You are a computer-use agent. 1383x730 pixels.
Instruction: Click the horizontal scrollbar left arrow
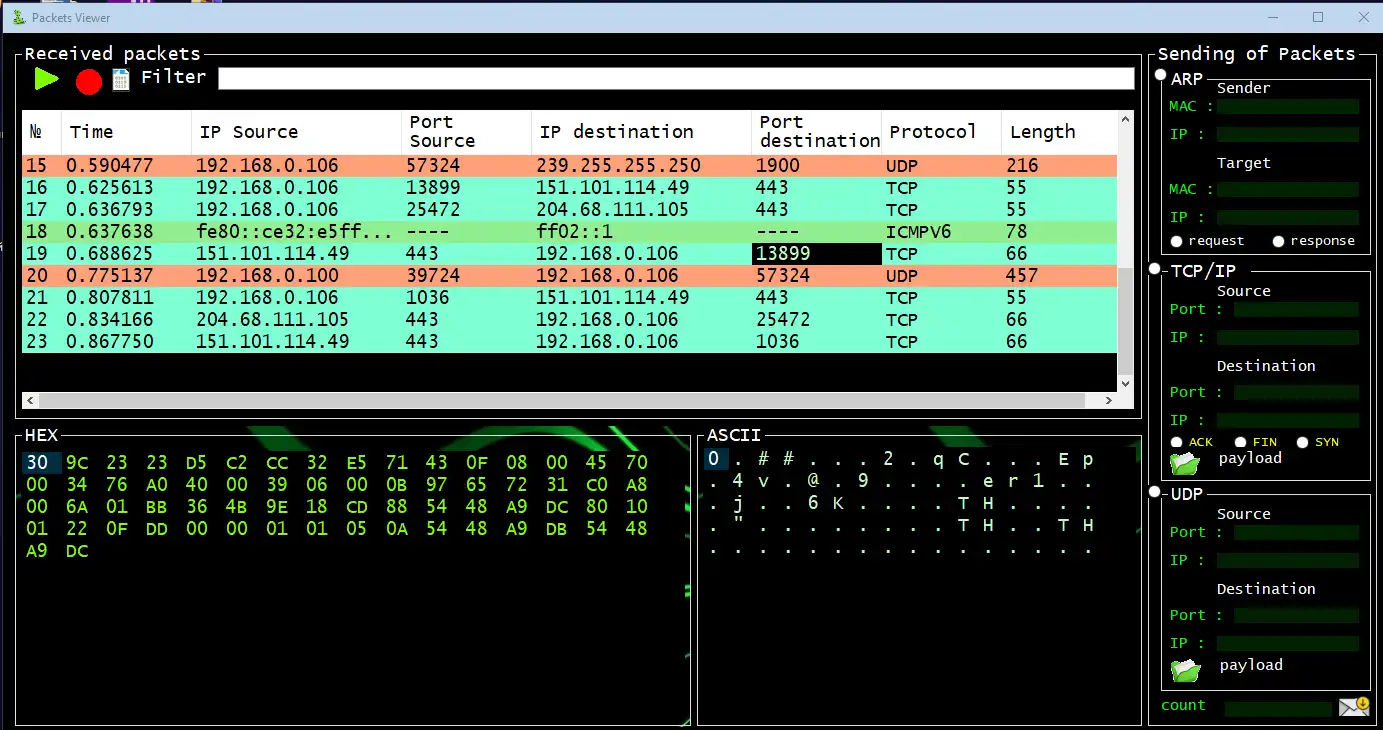[x=30, y=400]
